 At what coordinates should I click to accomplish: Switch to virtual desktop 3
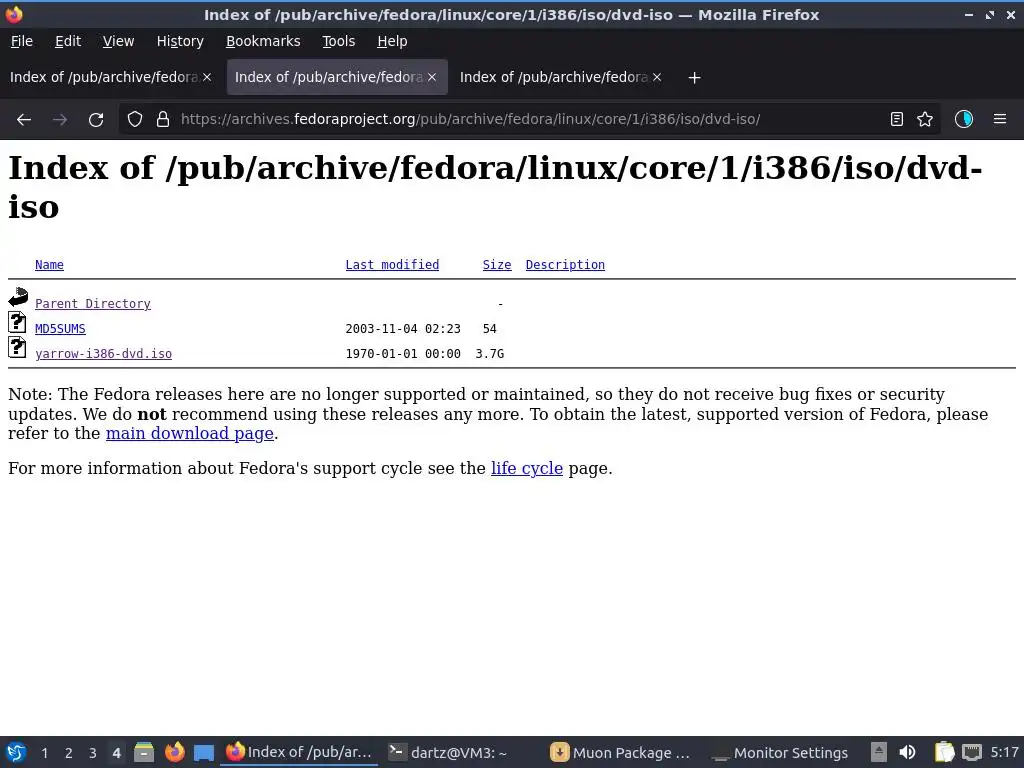[93, 753]
